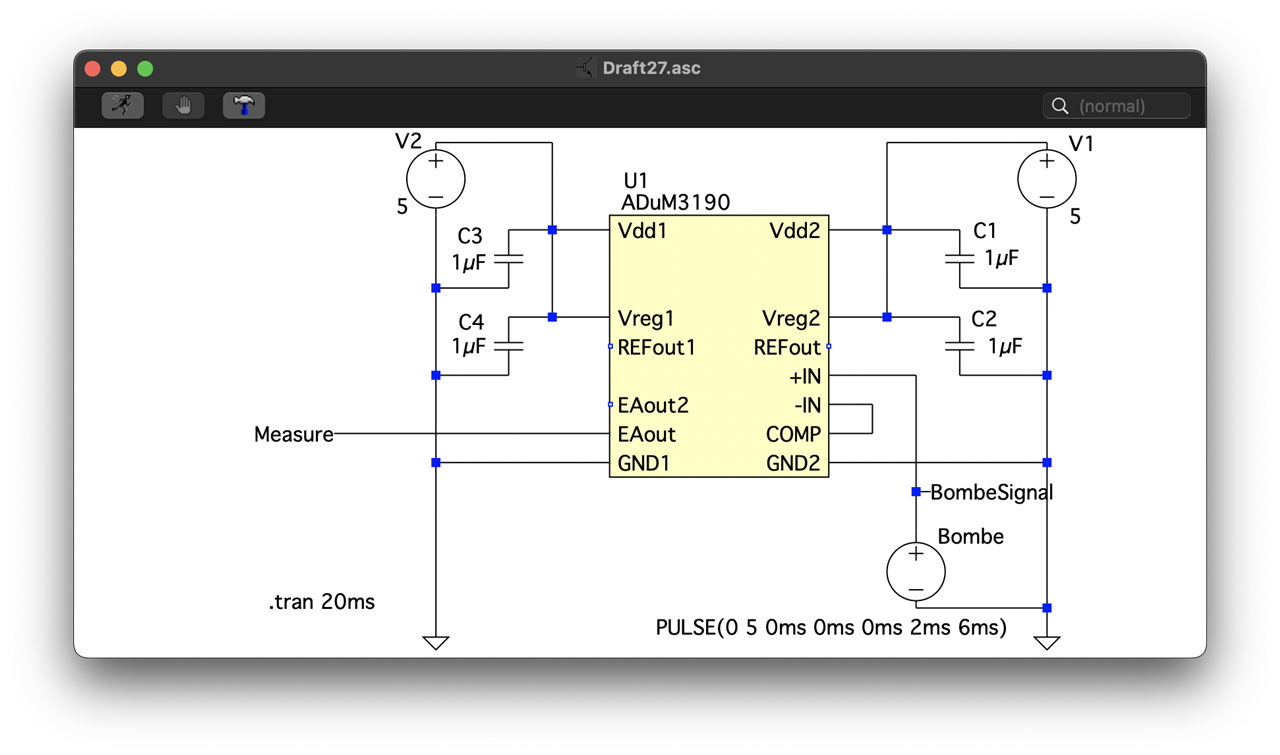Image resolution: width=1280 pixels, height=755 pixels.
Task: Click the EAout pin label
Action: click(647, 434)
